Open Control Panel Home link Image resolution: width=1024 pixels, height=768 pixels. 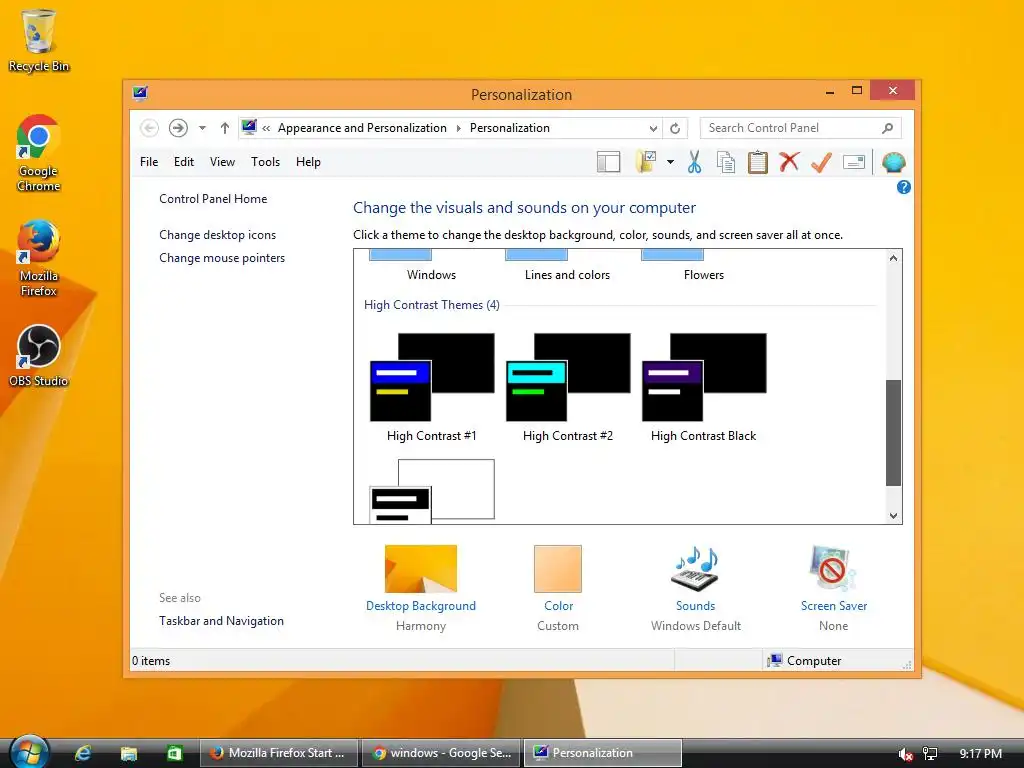click(x=213, y=199)
